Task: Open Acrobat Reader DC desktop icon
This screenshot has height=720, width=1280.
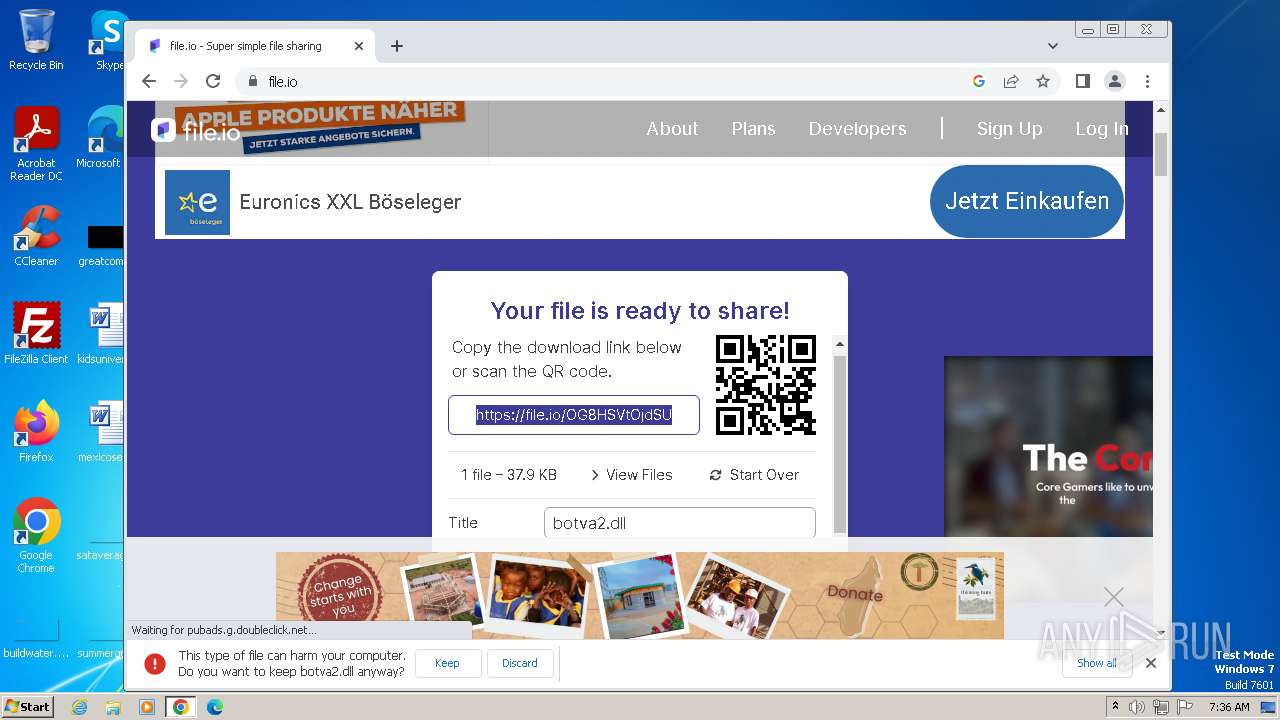Action: click(36, 145)
